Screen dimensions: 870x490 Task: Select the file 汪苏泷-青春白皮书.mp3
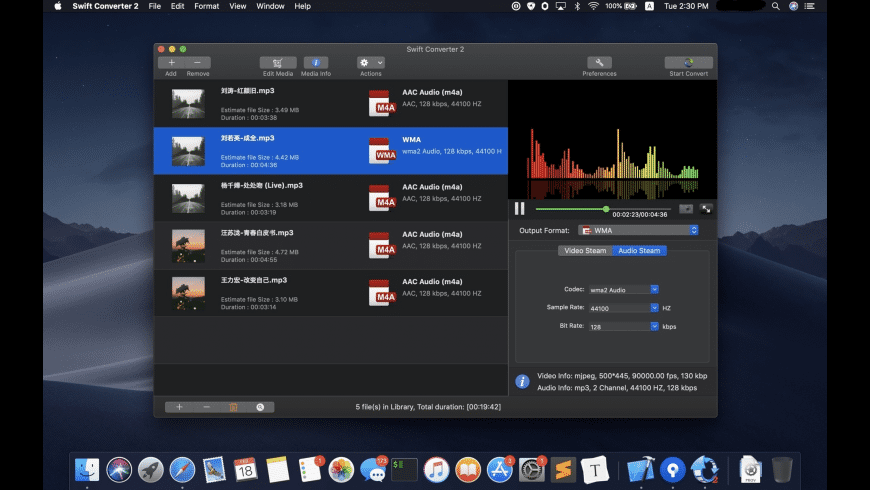(x=331, y=246)
